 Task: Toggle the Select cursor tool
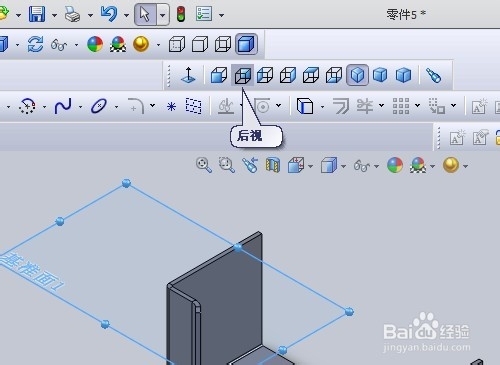click(145, 14)
